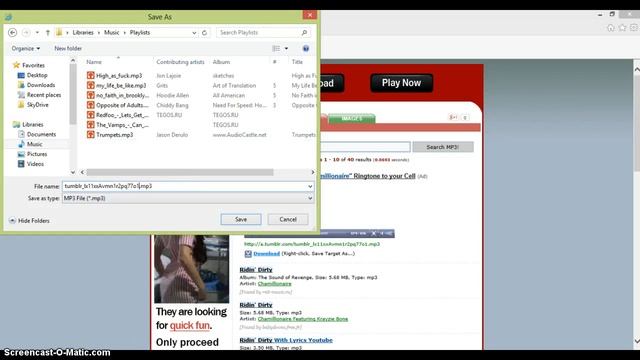Change the view layout icon

pos(276,48)
